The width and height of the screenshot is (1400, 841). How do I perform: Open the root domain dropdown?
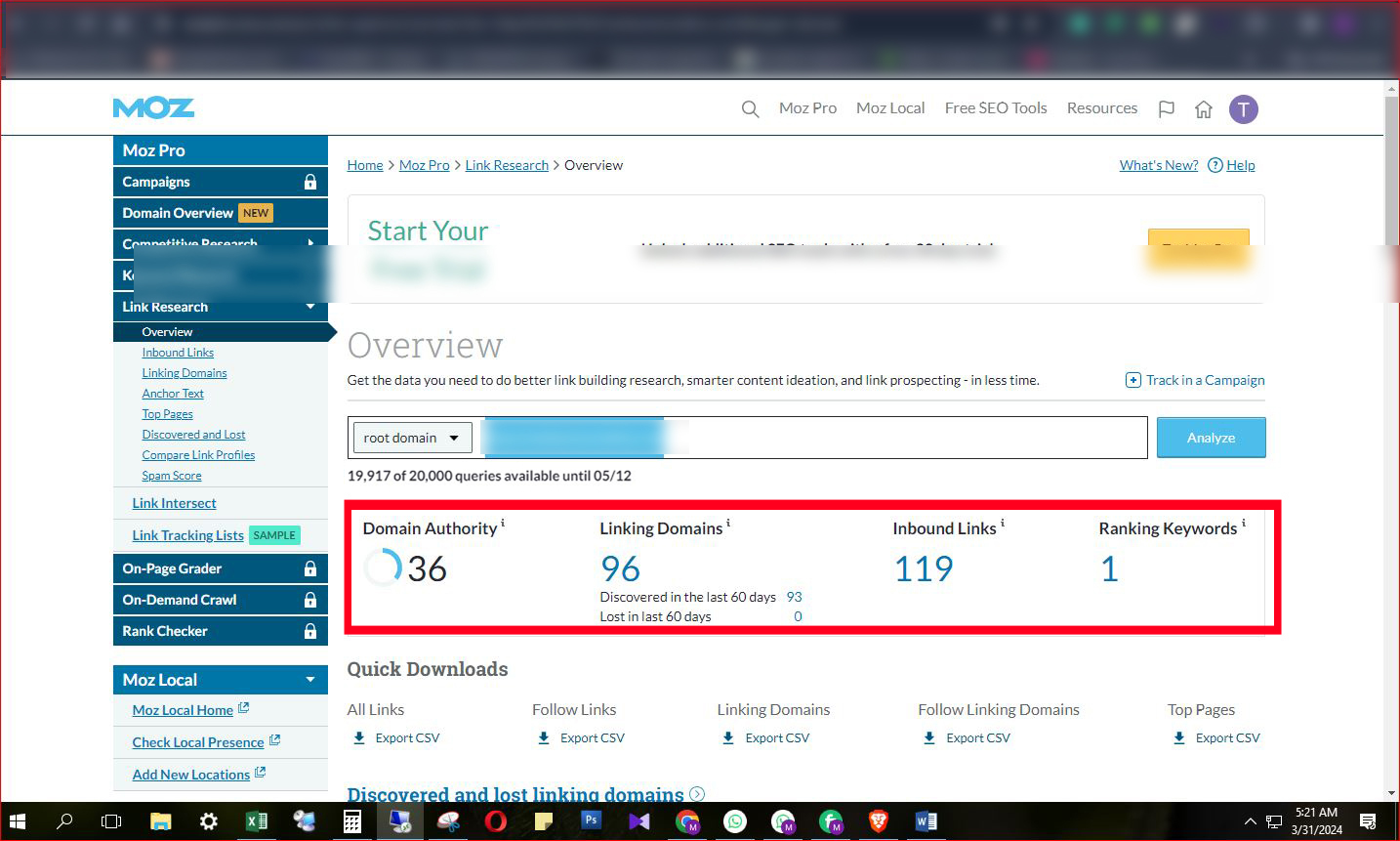click(x=411, y=438)
